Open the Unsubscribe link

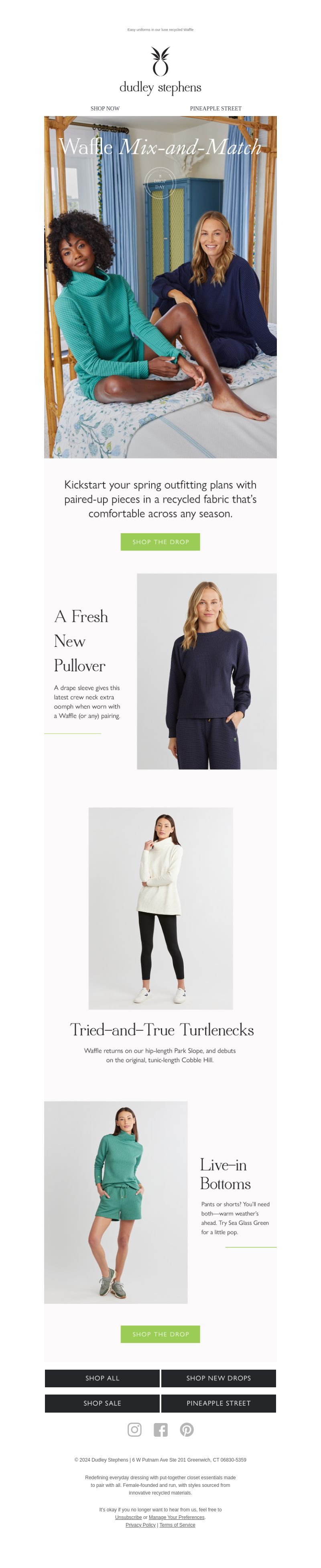pos(128,1517)
